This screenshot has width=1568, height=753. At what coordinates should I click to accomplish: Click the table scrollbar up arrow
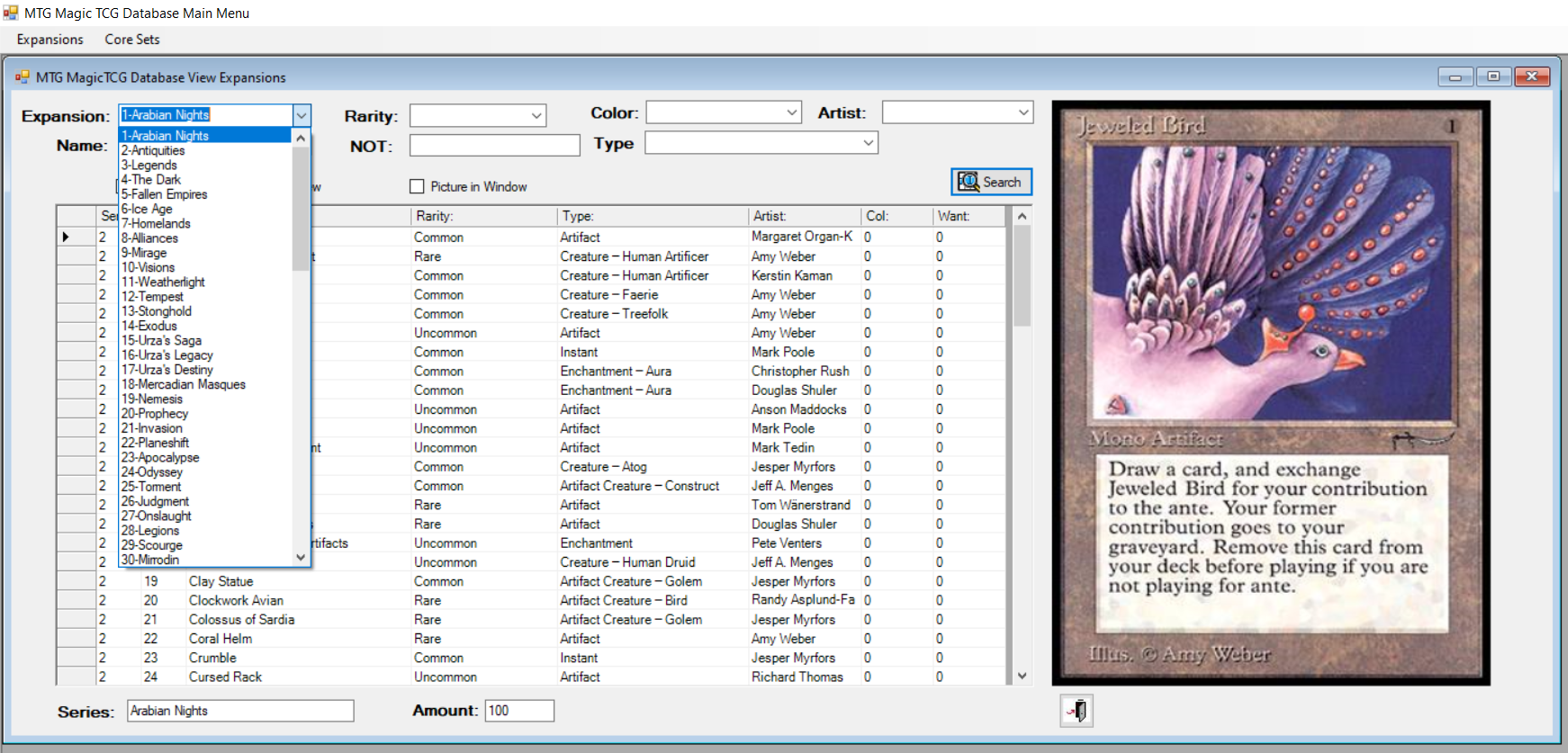tap(1022, 216)
